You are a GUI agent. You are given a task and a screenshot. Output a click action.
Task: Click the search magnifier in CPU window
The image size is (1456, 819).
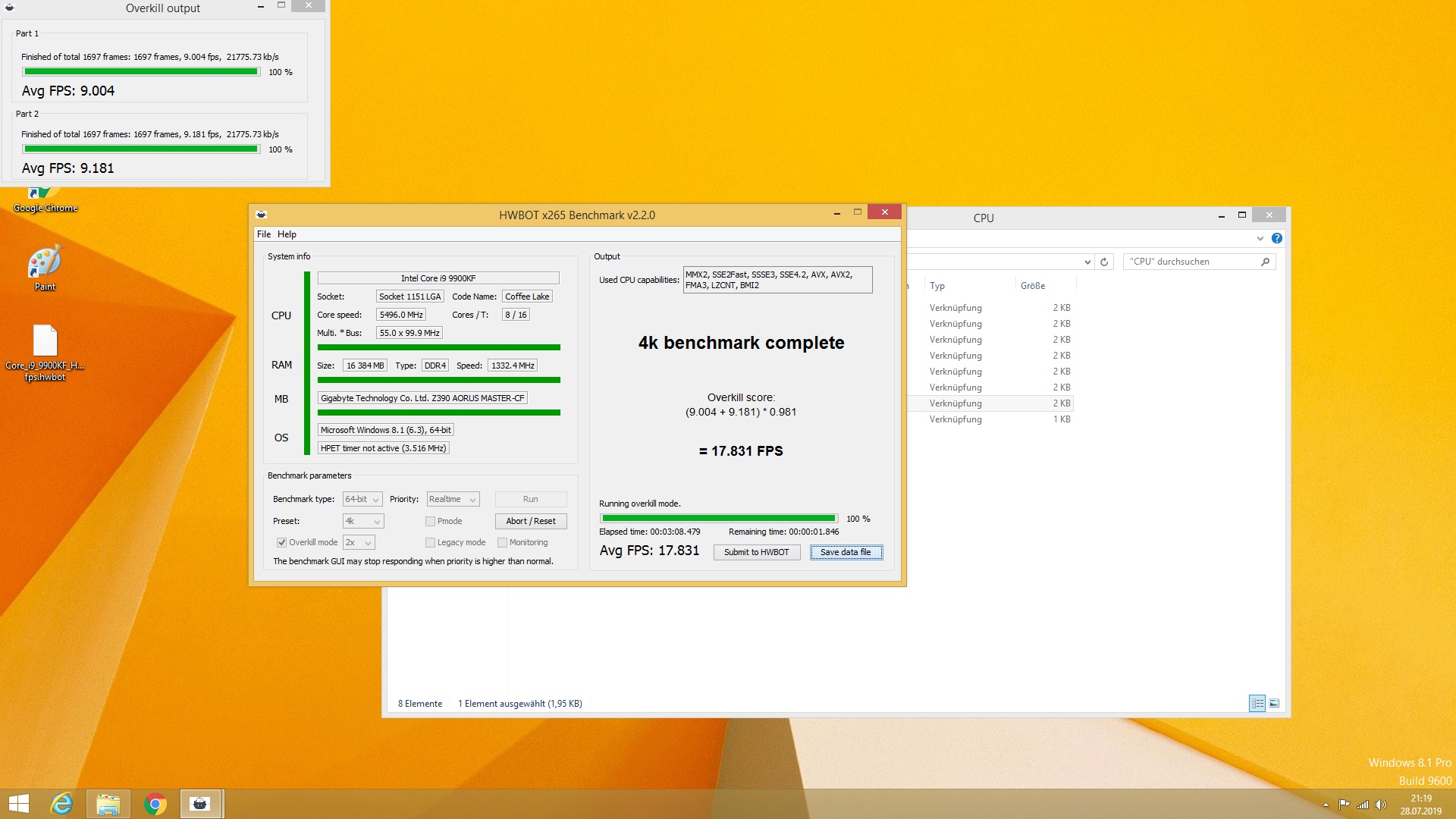coord(1265,262)
